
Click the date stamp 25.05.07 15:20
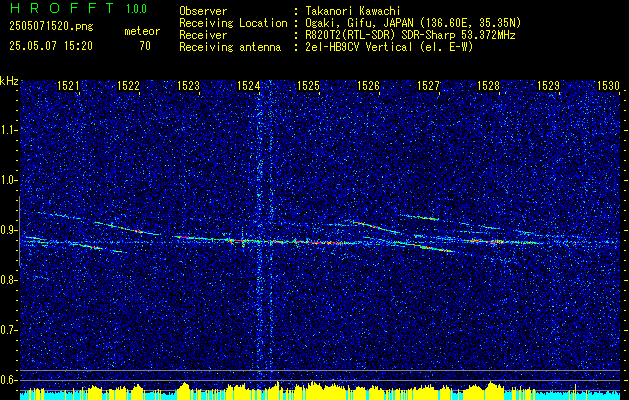tap(51, 46)
